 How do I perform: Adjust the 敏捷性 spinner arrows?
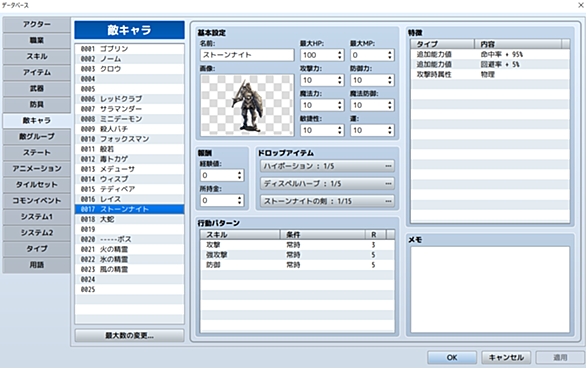339,130
